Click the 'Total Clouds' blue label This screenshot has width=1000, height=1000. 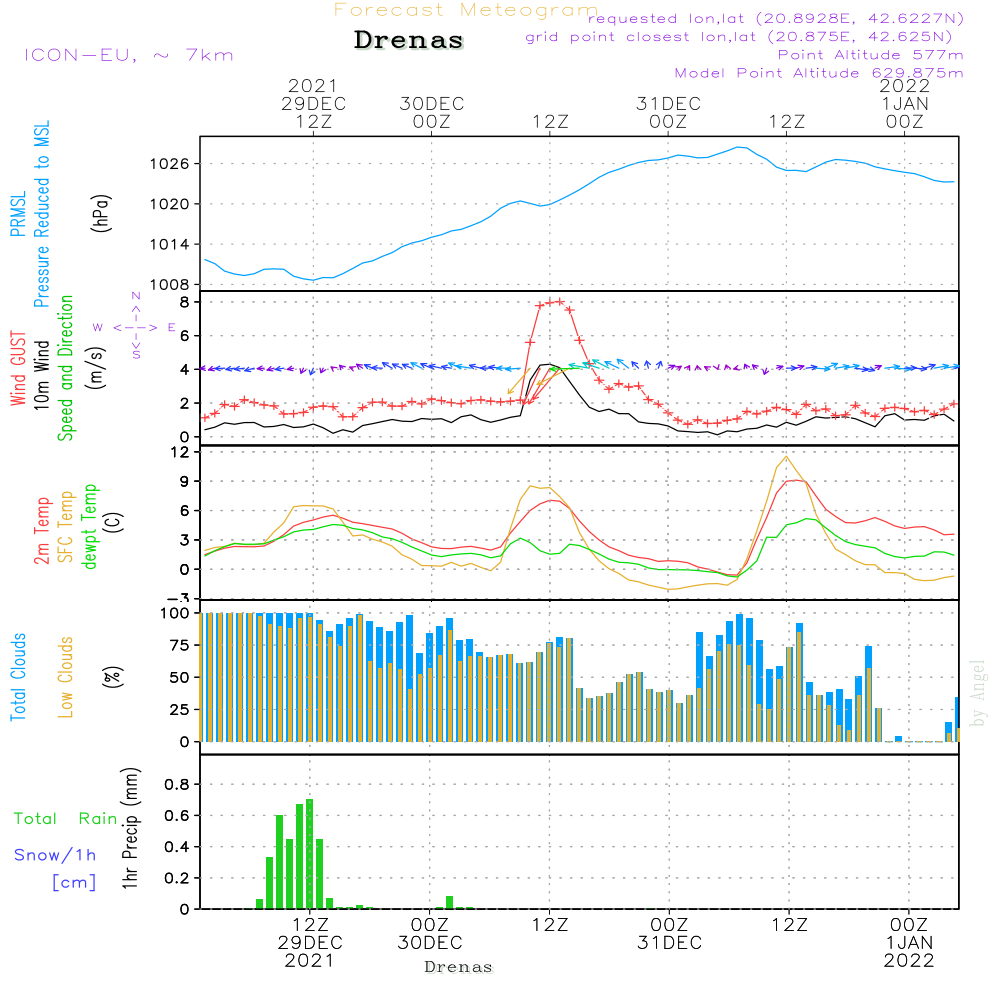coord(18,677)
